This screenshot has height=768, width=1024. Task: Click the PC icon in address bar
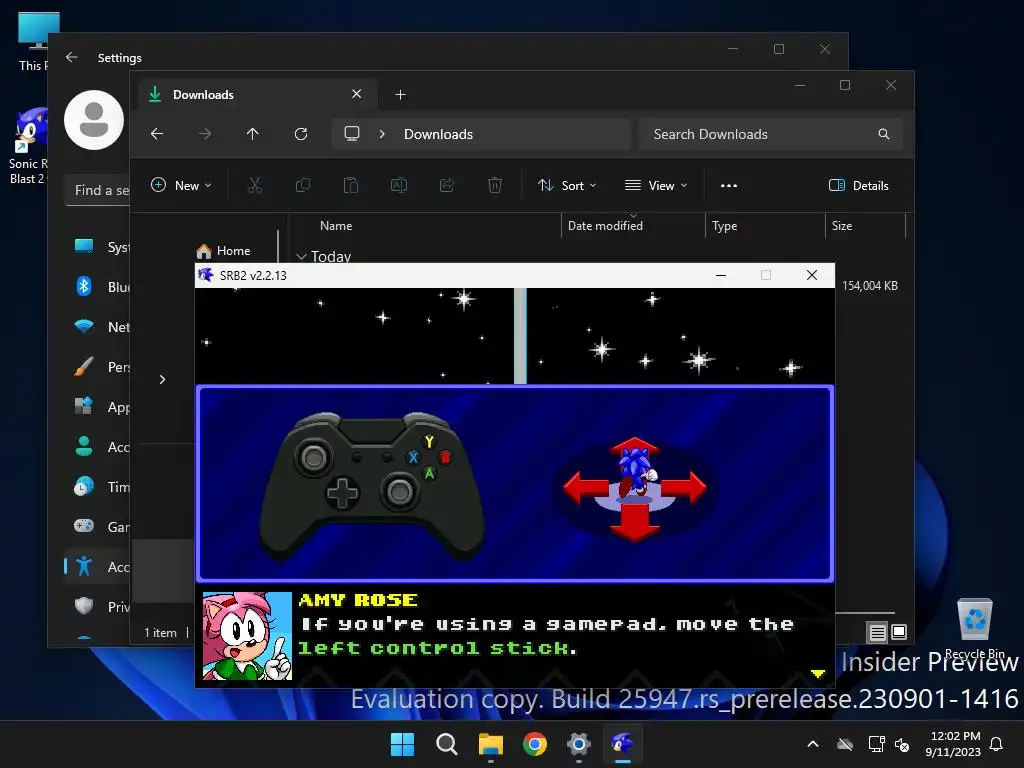[352, 134]
